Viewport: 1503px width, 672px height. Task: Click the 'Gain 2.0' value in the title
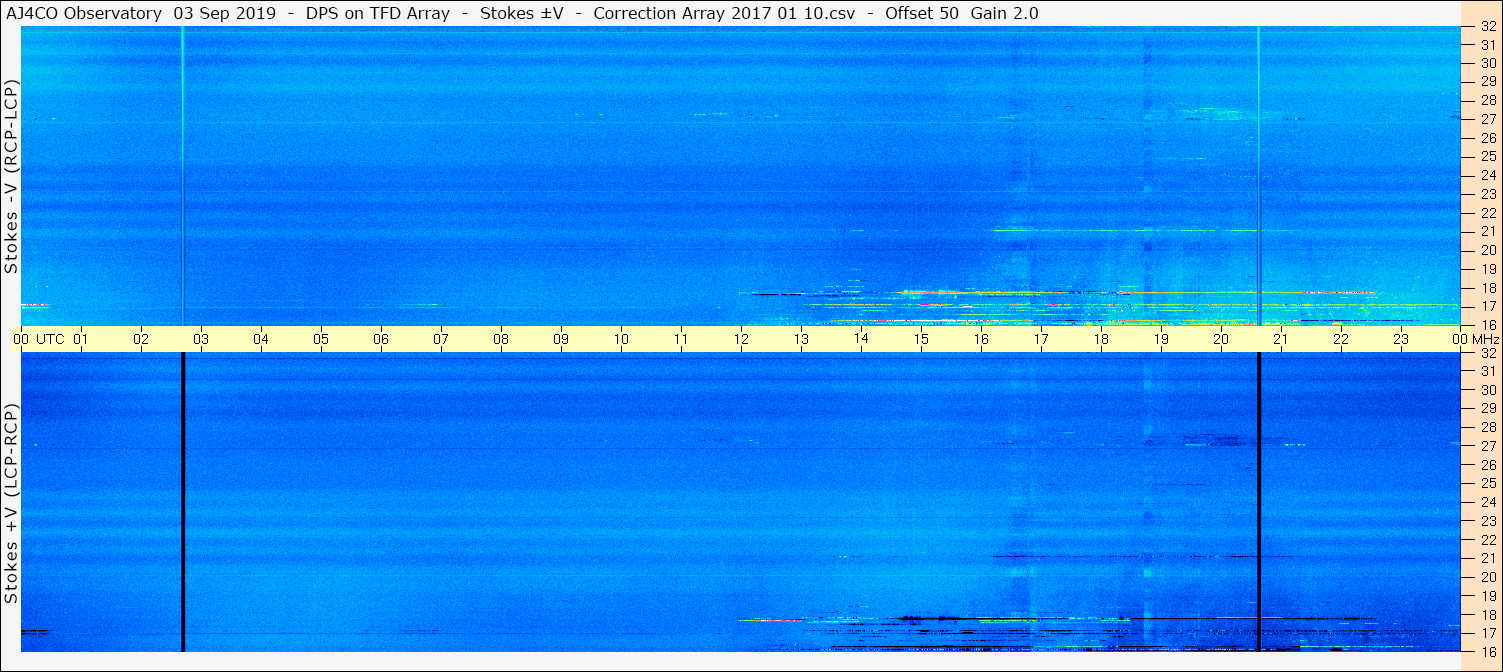(1004, 13)
